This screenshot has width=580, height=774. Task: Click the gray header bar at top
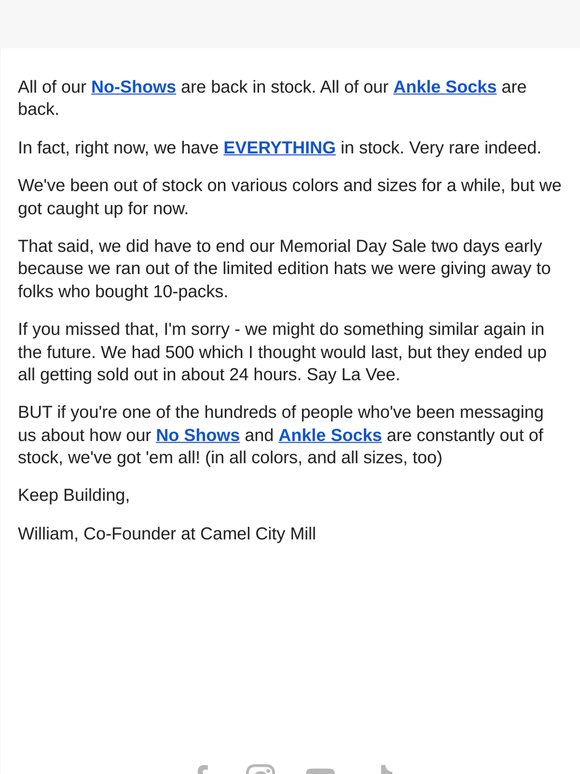290,24
